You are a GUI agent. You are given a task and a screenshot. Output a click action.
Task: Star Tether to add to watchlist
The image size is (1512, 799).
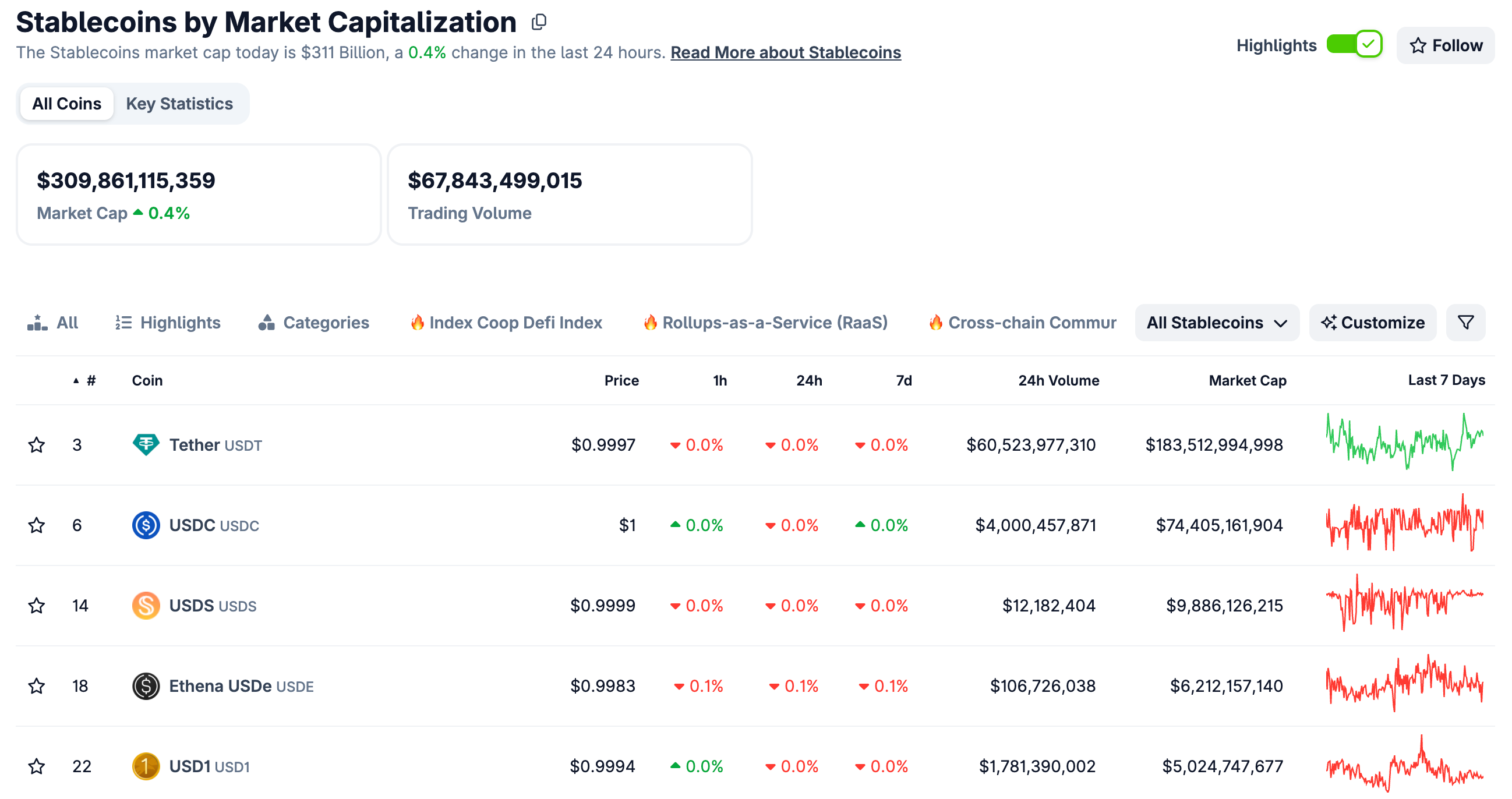tap(37, 444)
